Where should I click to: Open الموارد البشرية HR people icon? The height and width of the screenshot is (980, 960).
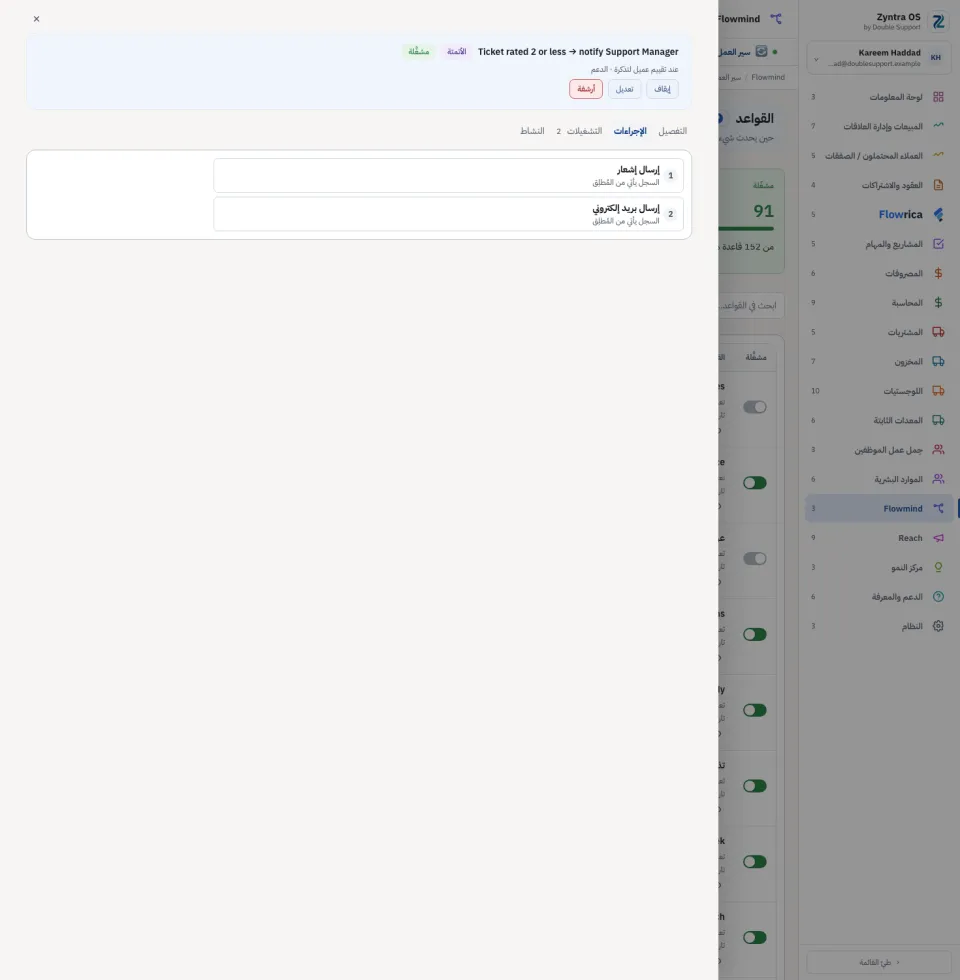[x=938, y=479]
